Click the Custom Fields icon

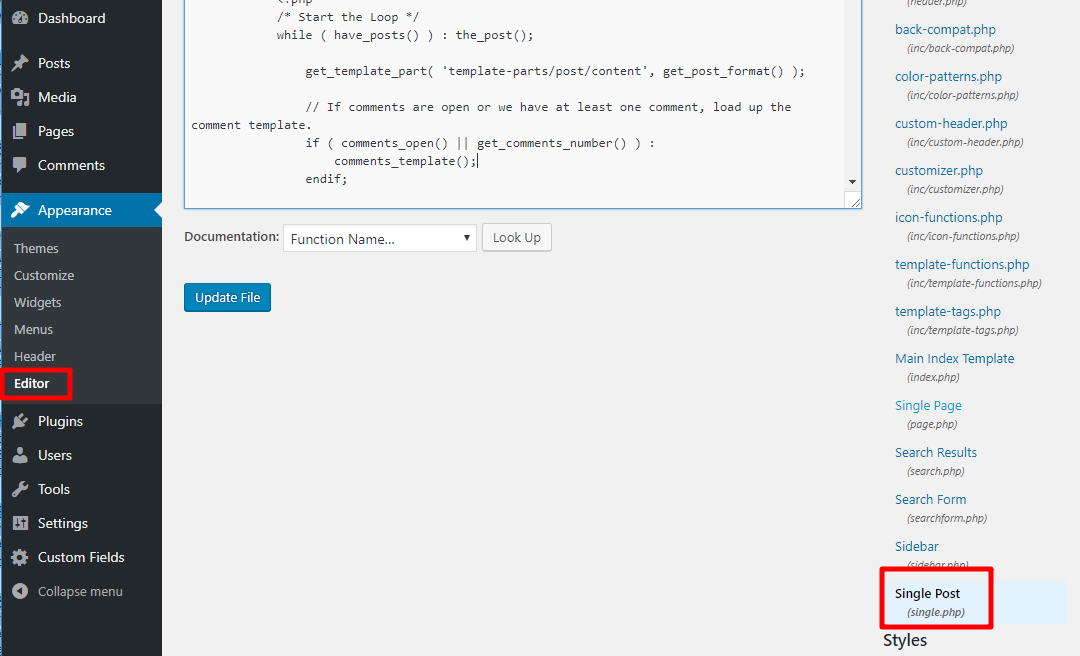tap(20, 557)
